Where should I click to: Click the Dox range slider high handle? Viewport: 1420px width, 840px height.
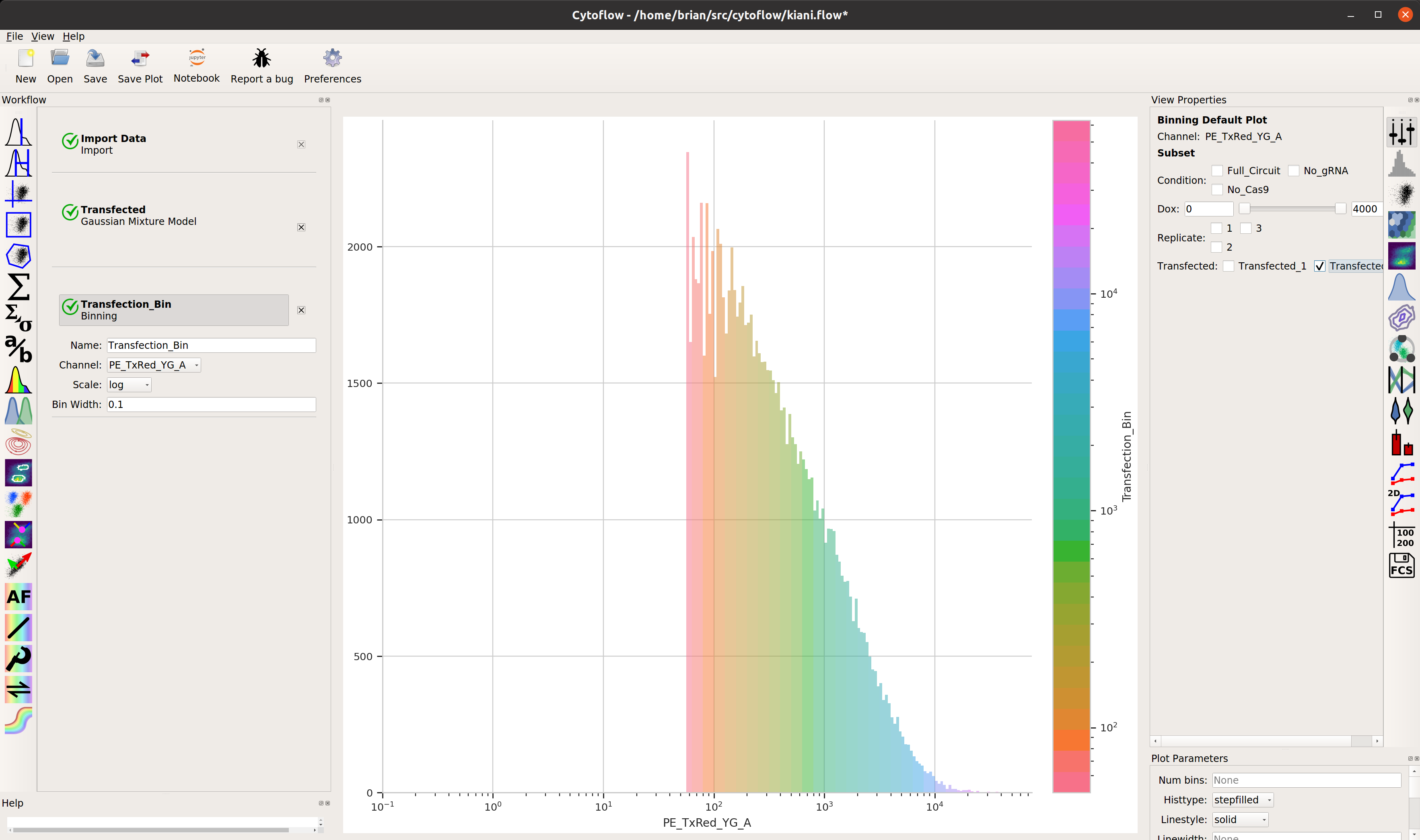(1340, 209)
